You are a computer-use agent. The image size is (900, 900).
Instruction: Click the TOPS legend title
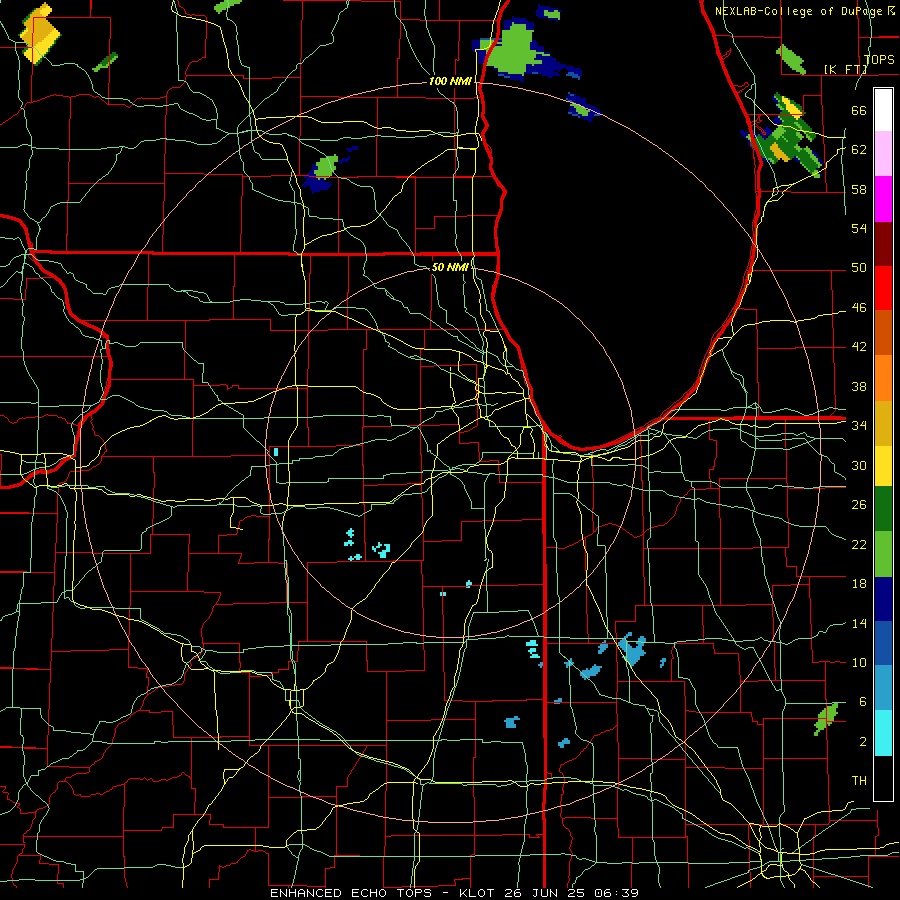[879, 59]
